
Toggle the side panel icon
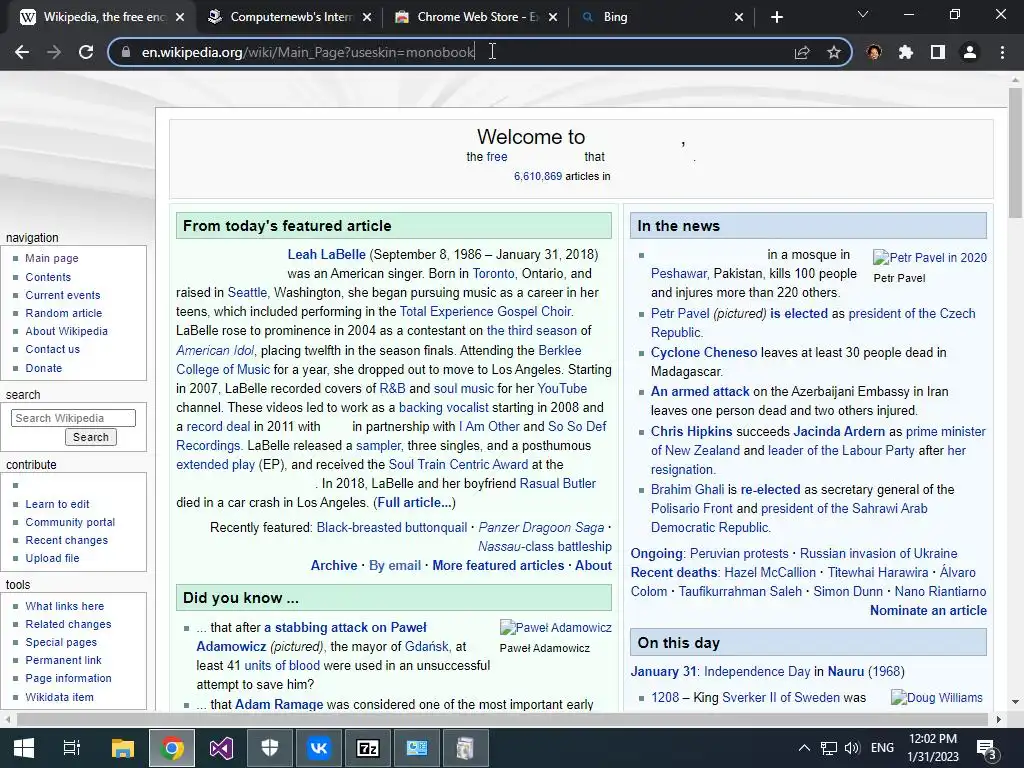point(938,52)
